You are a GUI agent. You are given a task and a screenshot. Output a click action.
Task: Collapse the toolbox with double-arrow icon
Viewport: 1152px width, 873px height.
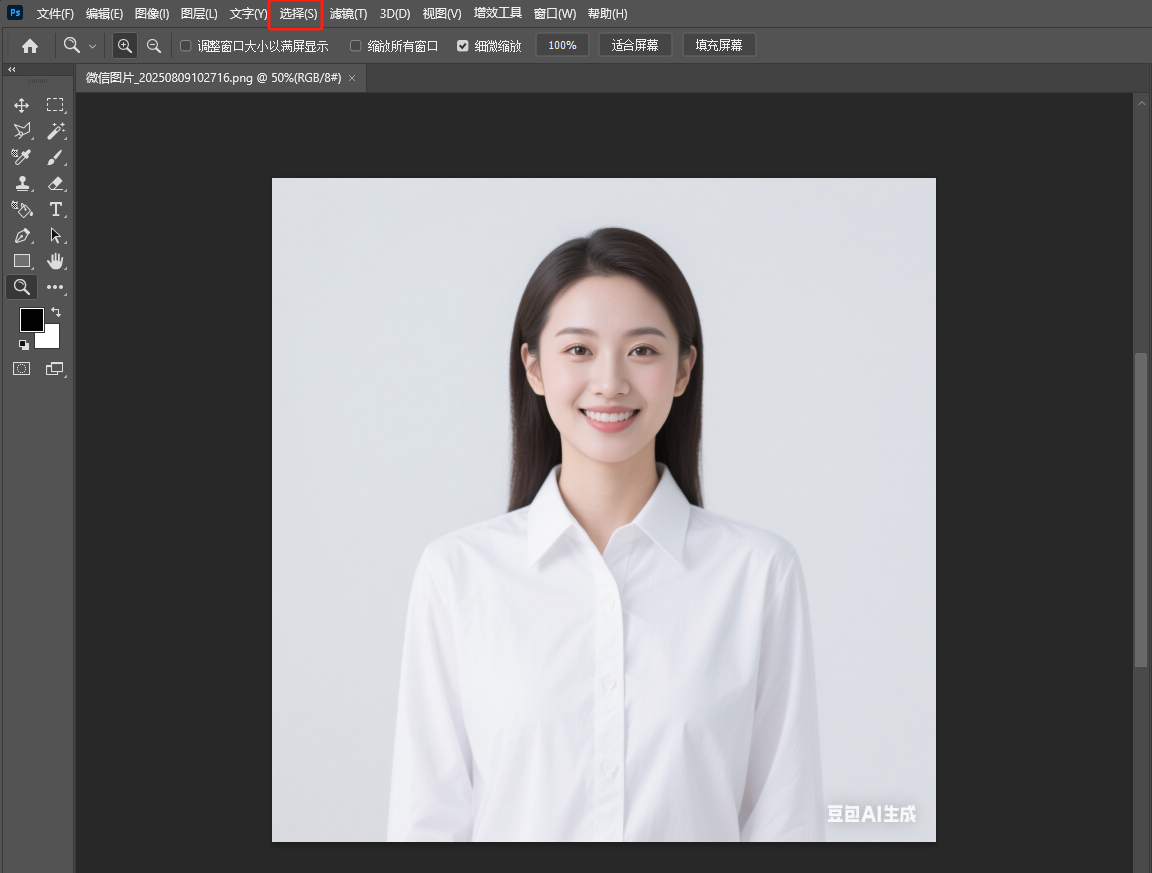click(12, 69)
